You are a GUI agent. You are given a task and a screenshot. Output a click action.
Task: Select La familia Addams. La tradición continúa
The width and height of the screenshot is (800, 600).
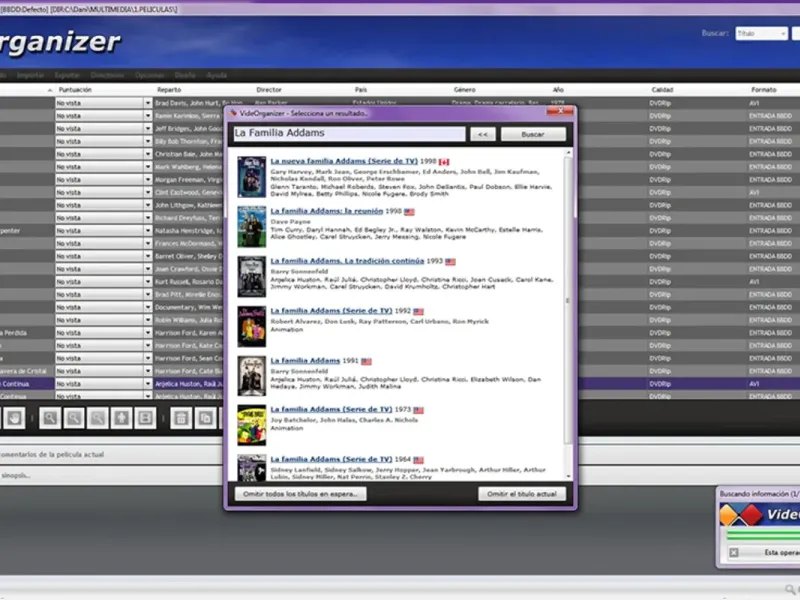(x=347, y=261)
